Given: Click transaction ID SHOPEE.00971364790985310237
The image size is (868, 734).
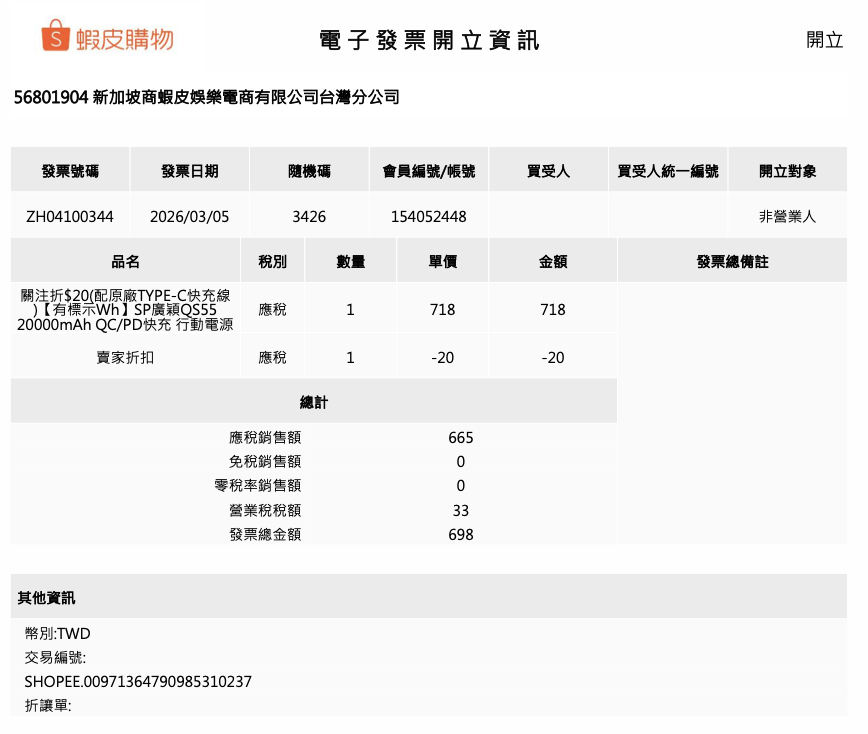Looking at the screenshot, I should point(138,682).
